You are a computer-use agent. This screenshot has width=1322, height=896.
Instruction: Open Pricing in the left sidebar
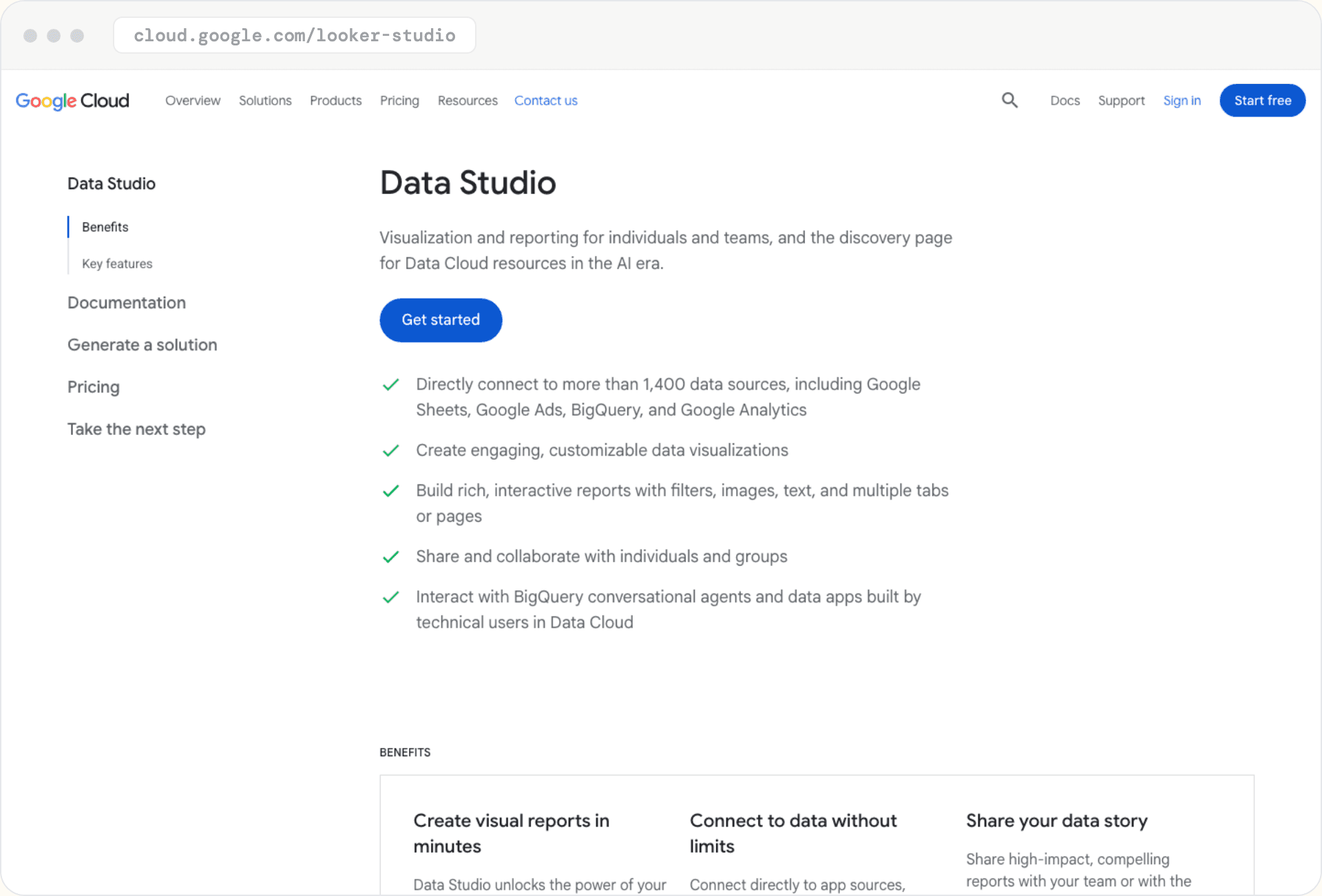[x=94, y=387]
